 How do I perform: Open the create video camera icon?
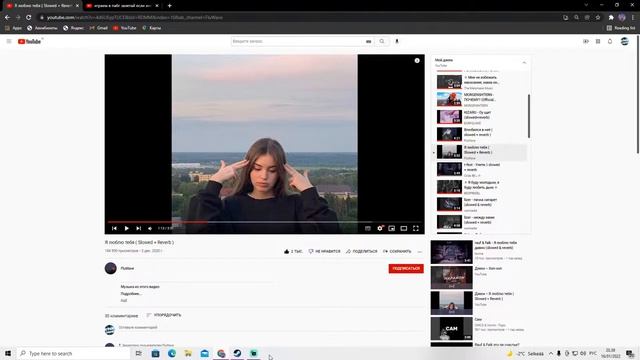(586, 41)
